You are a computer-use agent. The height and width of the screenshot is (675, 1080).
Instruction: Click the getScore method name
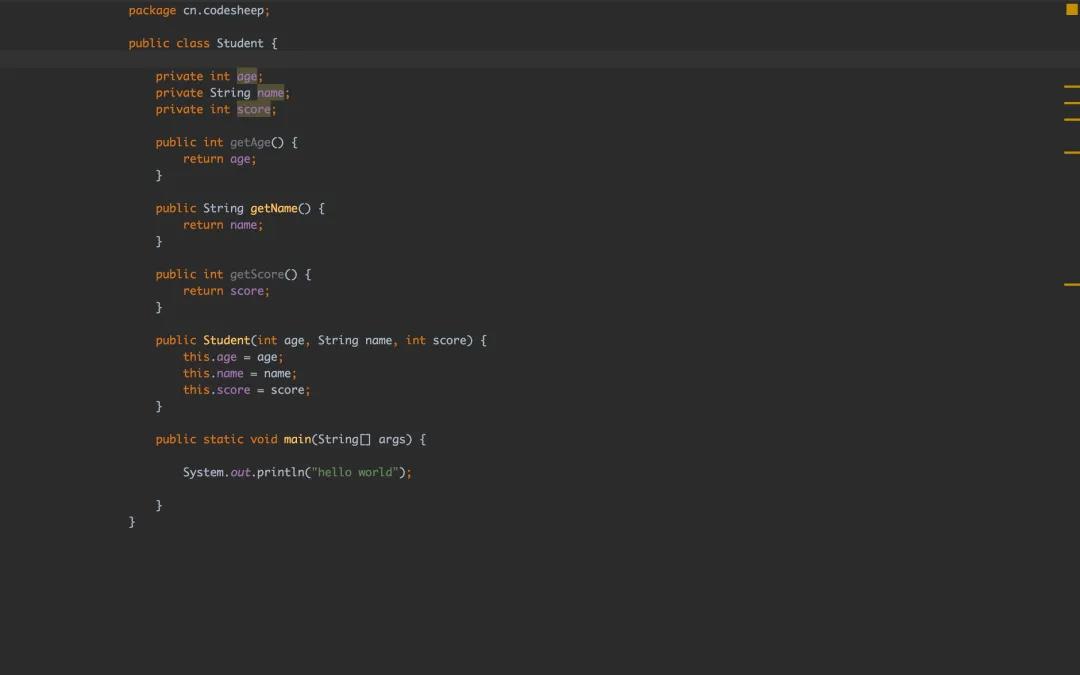(257, 274)
